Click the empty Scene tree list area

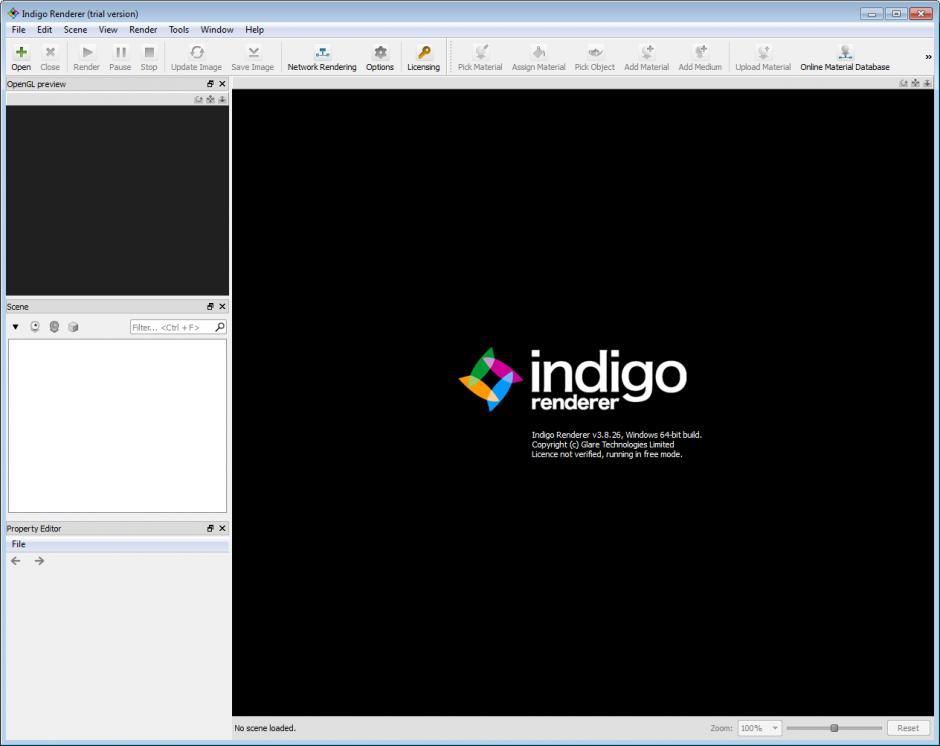click(118, 426)
